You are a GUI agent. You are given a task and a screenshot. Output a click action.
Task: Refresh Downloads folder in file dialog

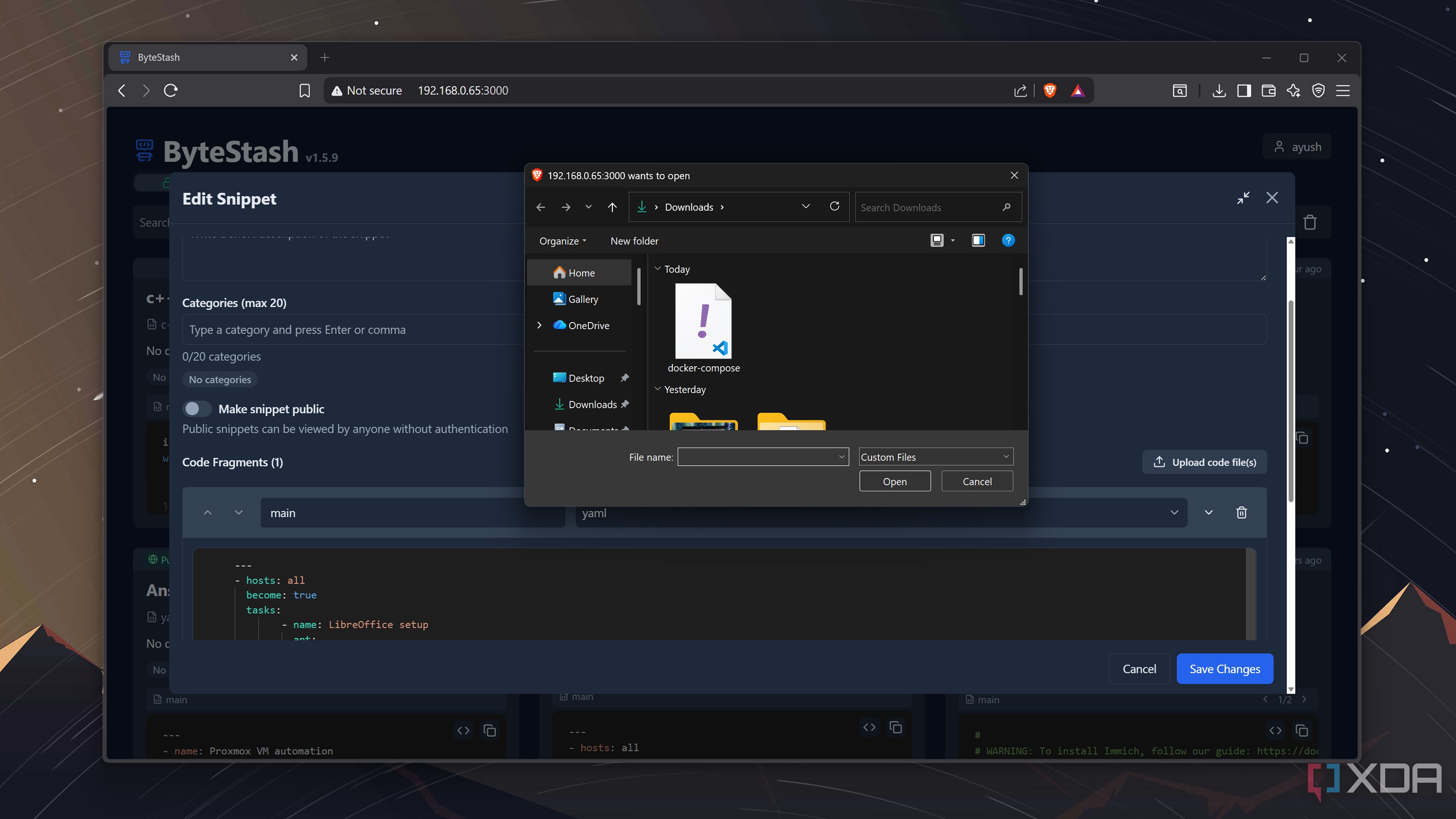click(834, 207)
